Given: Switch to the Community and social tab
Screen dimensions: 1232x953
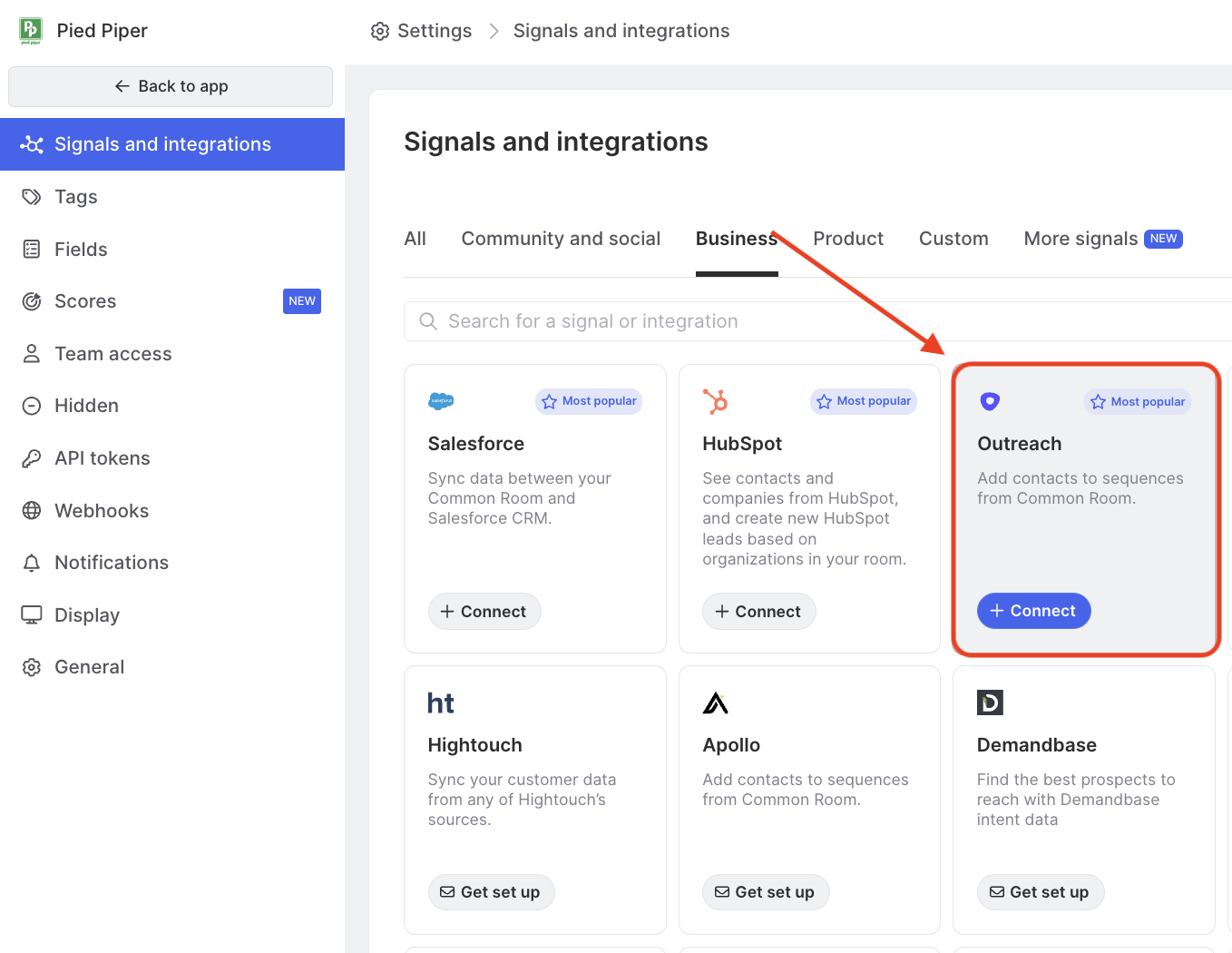Looking at the screenshot, I should (561, 239).
